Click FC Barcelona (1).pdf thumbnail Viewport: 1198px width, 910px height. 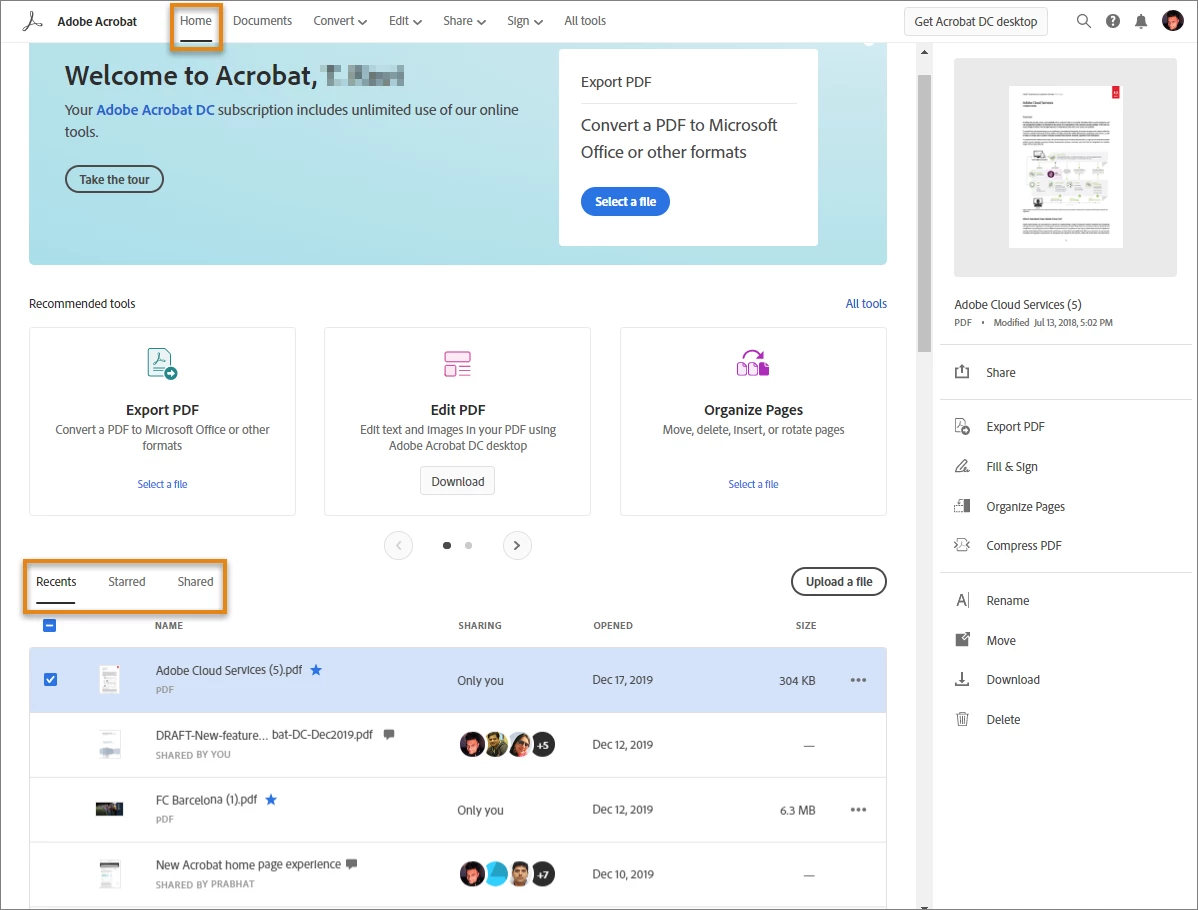click(109, 809)
